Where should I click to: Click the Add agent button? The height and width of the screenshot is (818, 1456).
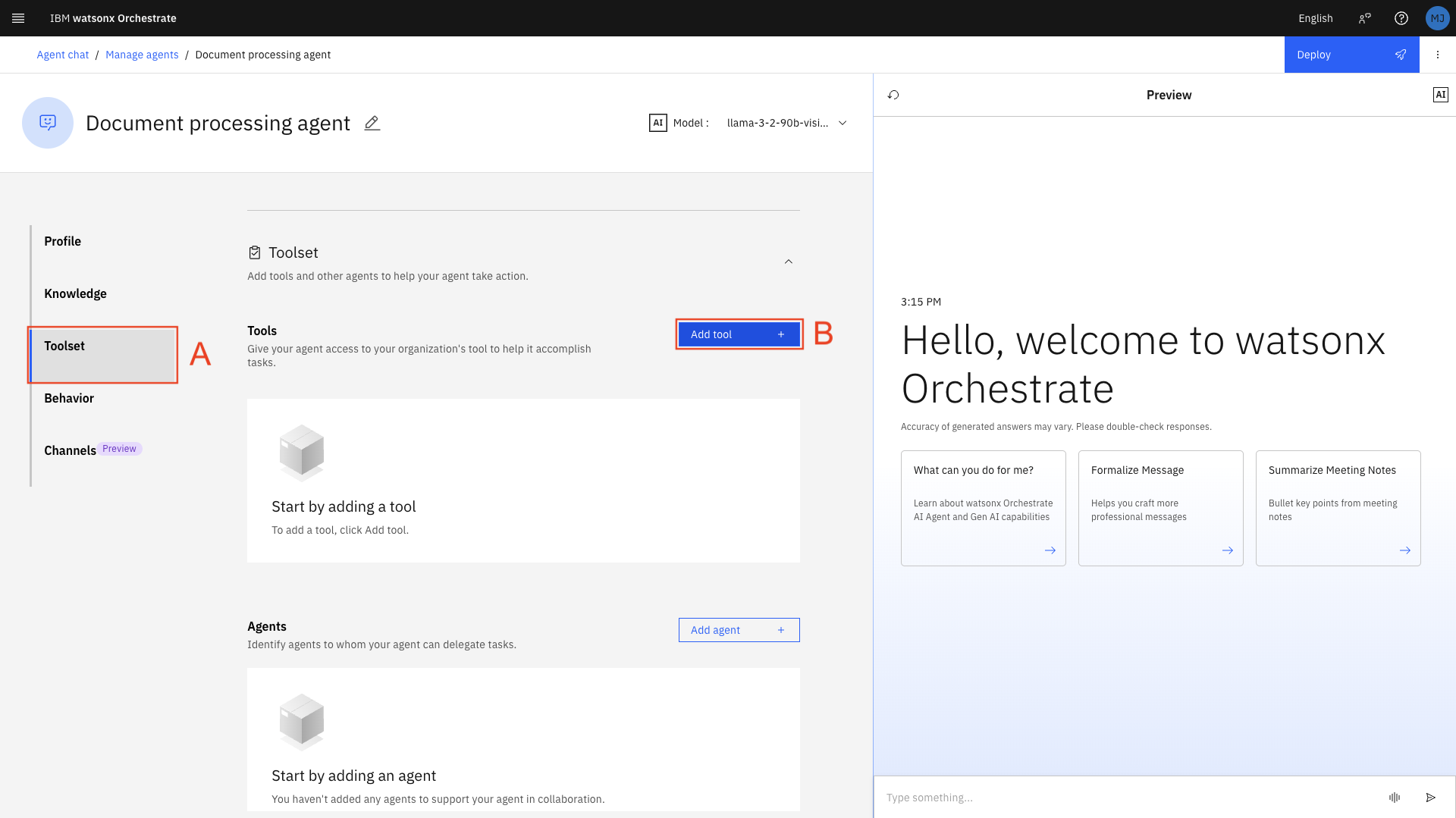click(x=739, y=630)
